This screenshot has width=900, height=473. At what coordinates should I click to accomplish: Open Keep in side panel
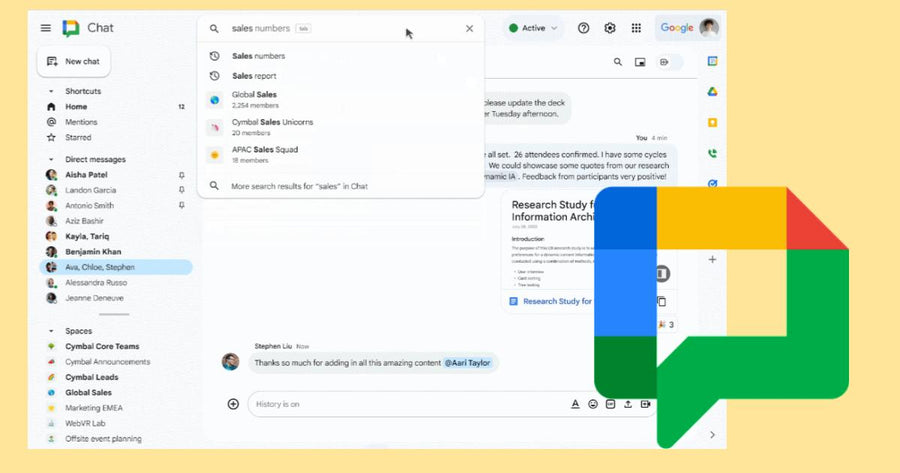pos(712,122)
